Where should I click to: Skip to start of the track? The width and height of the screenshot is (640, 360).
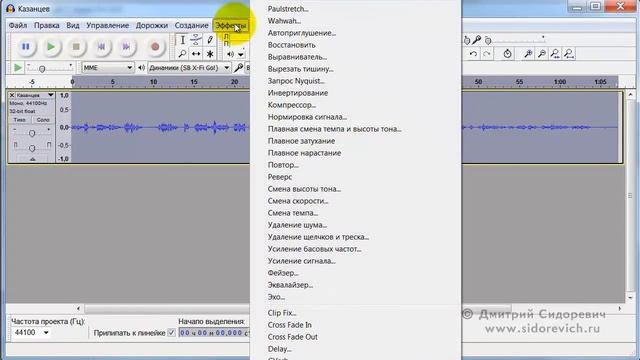point(101,47)
